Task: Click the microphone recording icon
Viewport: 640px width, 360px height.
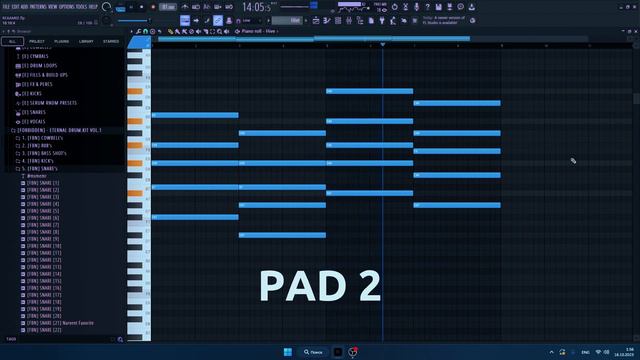Action: pos(417,7)
